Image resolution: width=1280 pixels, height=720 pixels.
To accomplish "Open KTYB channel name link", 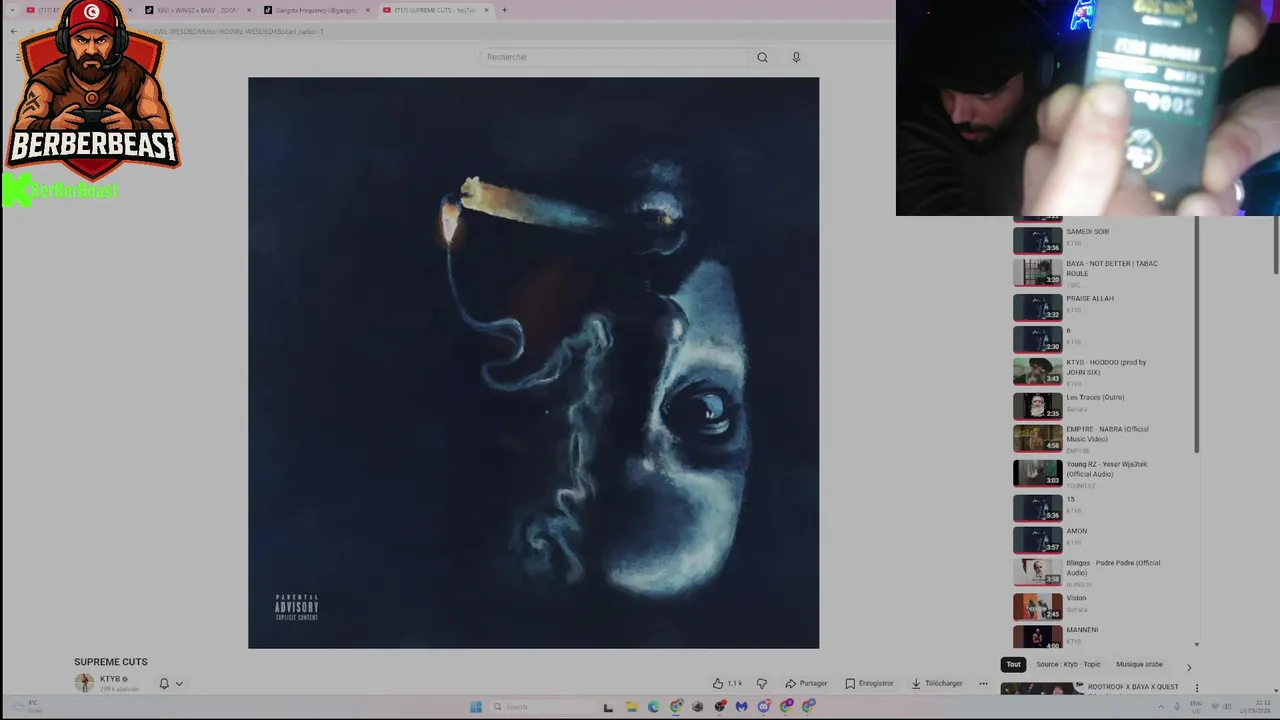I will click(110, 679).
